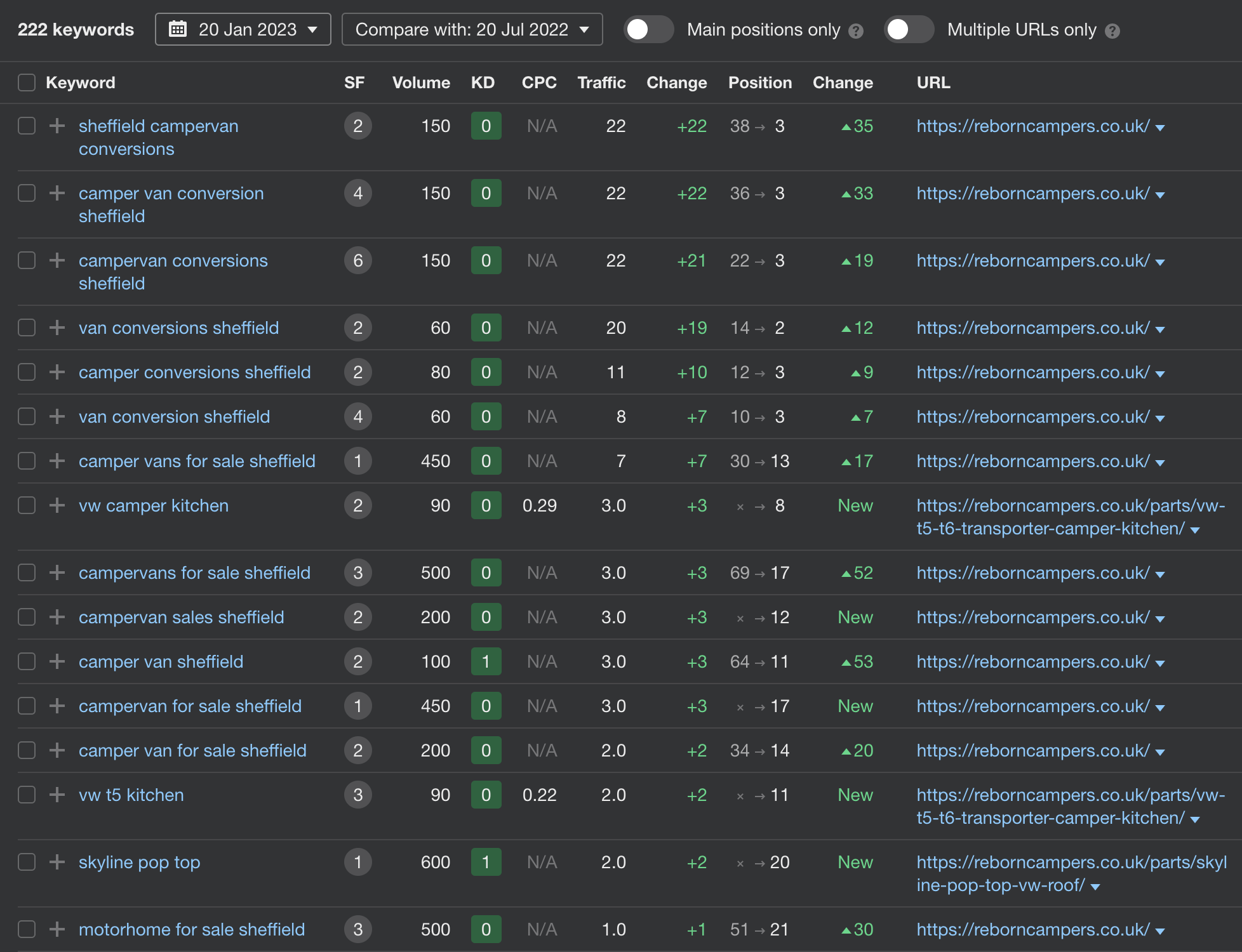Open the skyline-pop-top-vw-roof URL link
The image size is (1242, 952).
[x=1071, y=873]
